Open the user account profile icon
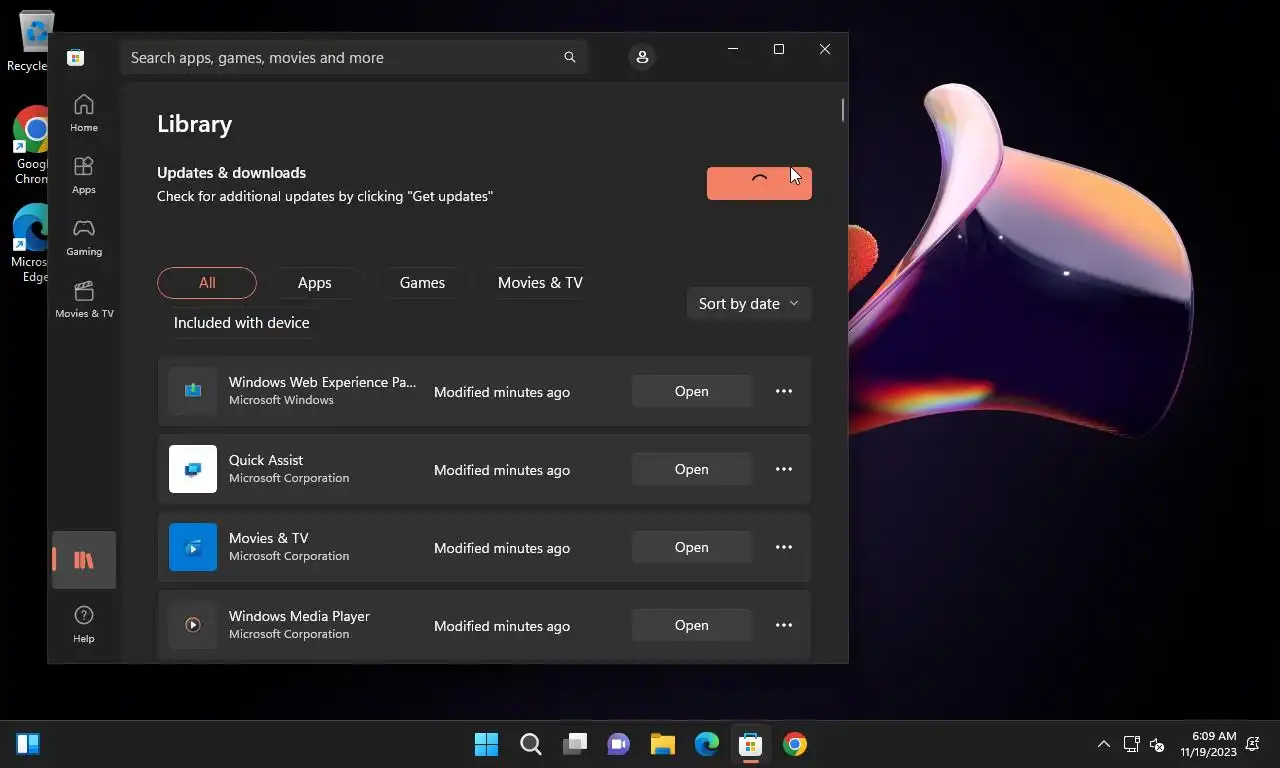Screen dimensions: 1280x768 [x=642, y=57]
